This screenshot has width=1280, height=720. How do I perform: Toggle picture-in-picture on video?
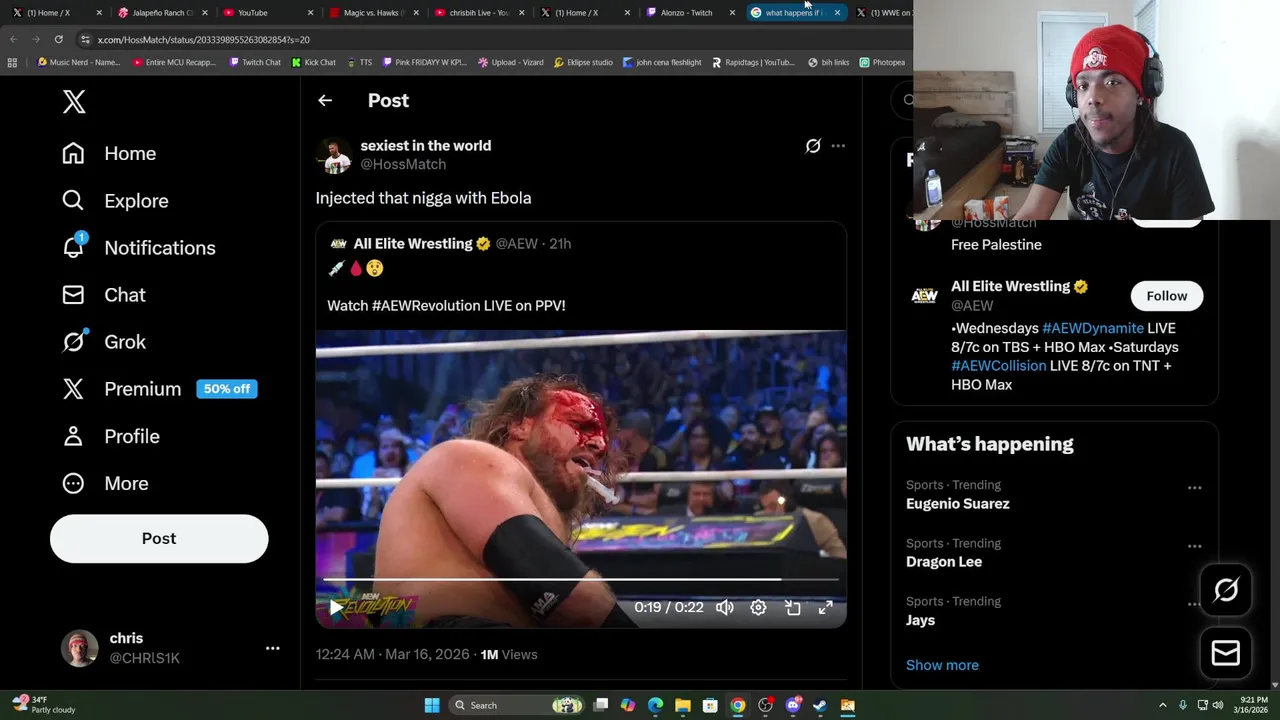coord(792,607)
